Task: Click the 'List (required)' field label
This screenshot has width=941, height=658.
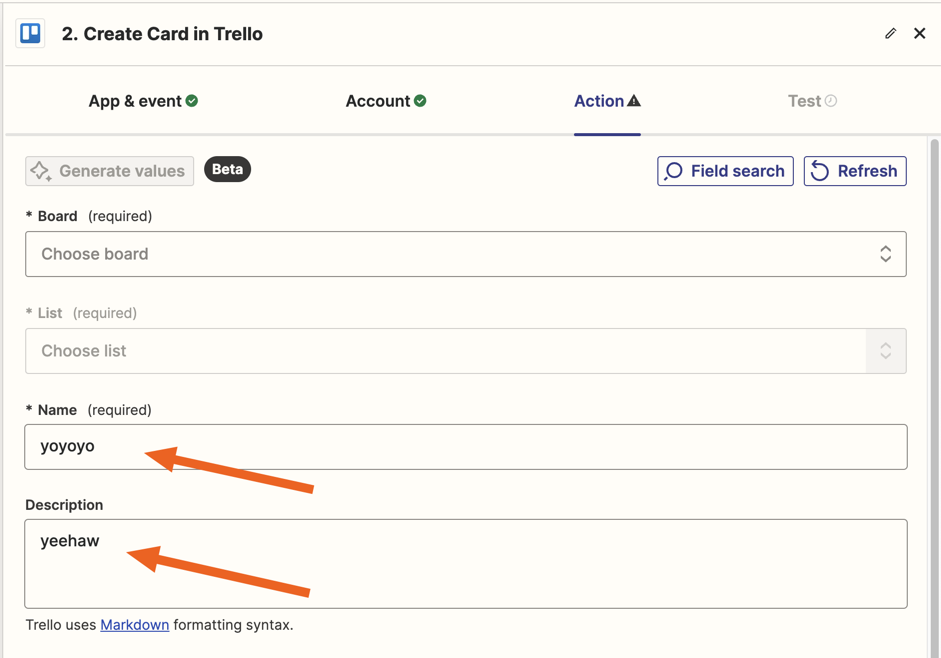Action: click(x=81, y=313)
